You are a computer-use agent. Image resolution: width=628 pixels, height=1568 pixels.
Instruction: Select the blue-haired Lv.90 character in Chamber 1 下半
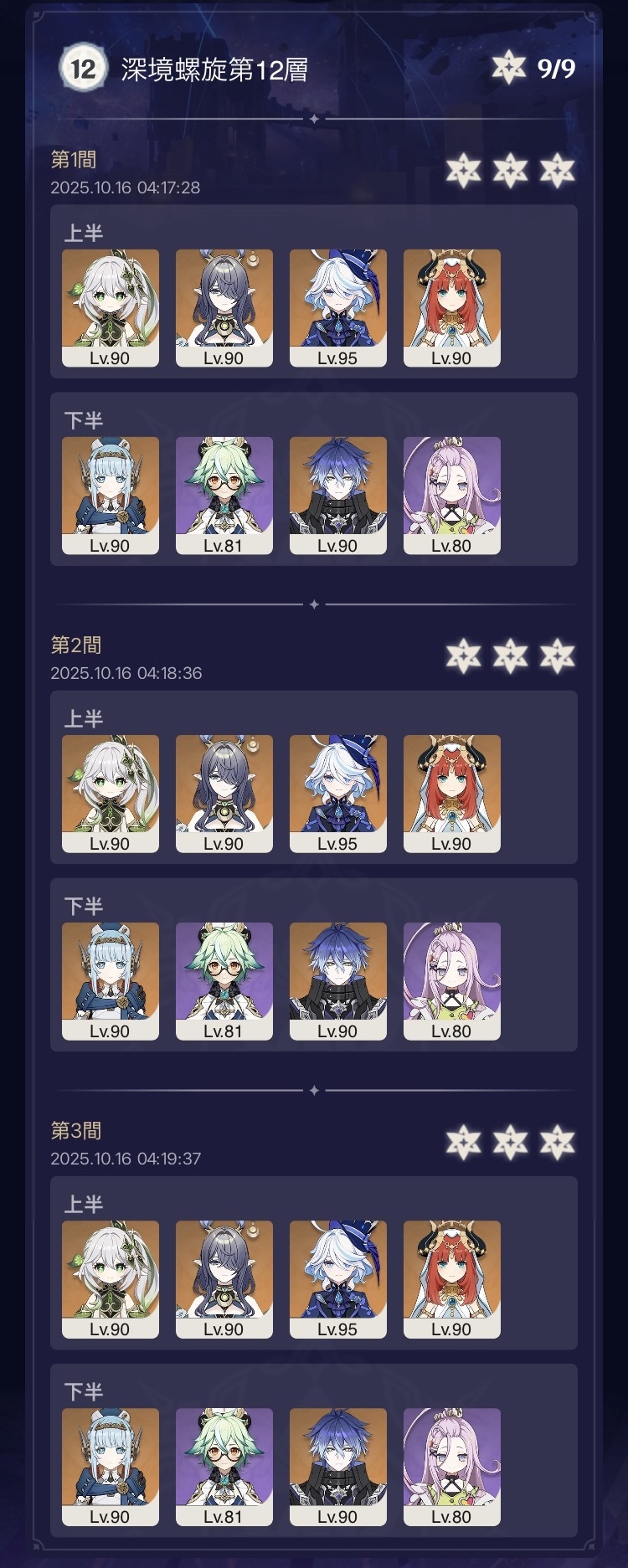coord(338,496)
